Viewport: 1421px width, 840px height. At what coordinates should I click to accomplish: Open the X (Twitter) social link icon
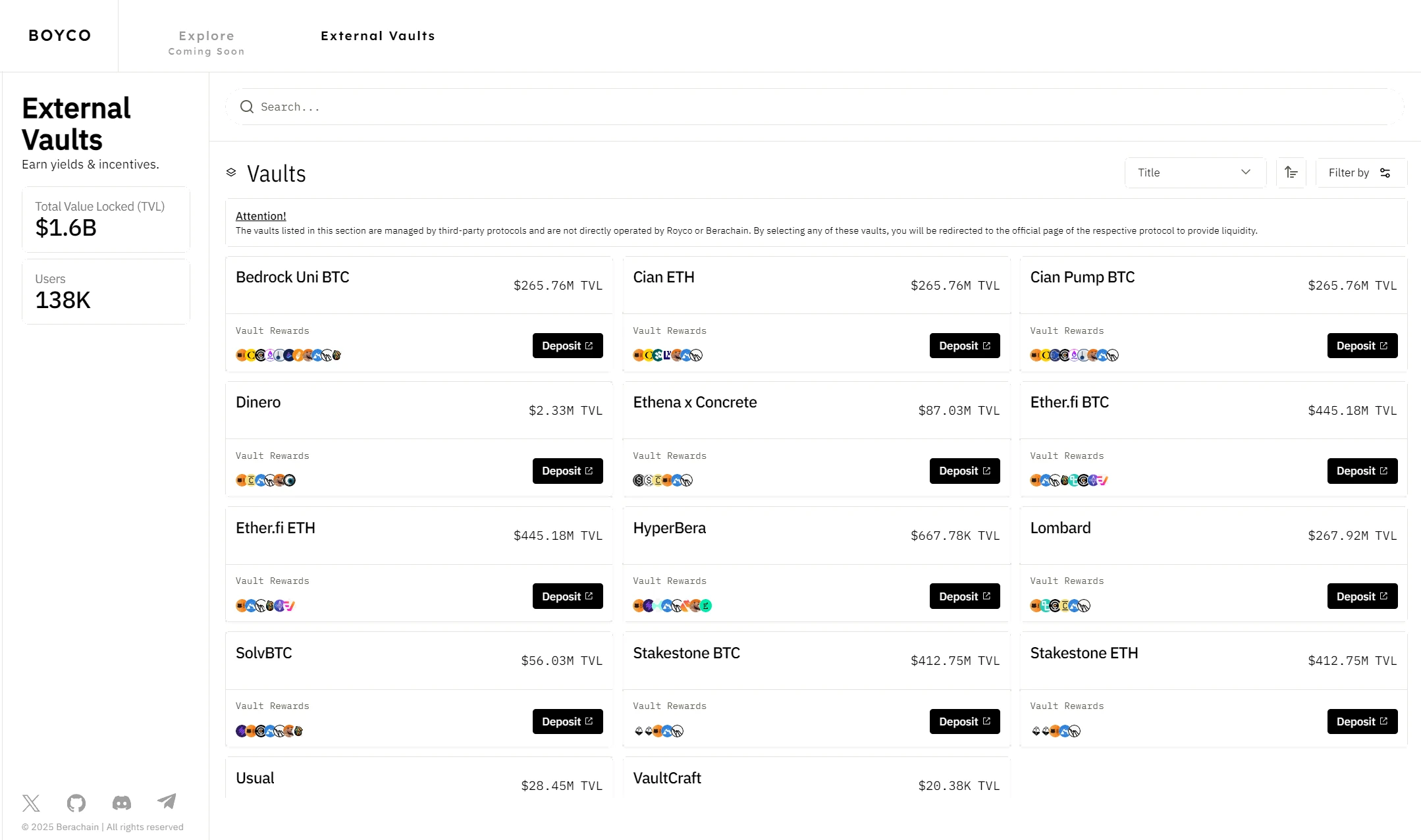point(31,802)
